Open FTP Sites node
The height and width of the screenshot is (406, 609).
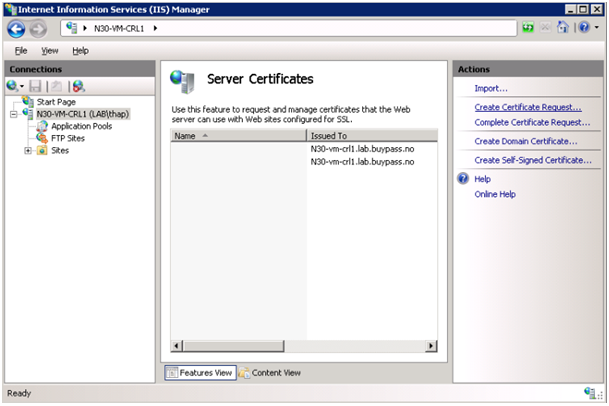pos(68,138)
